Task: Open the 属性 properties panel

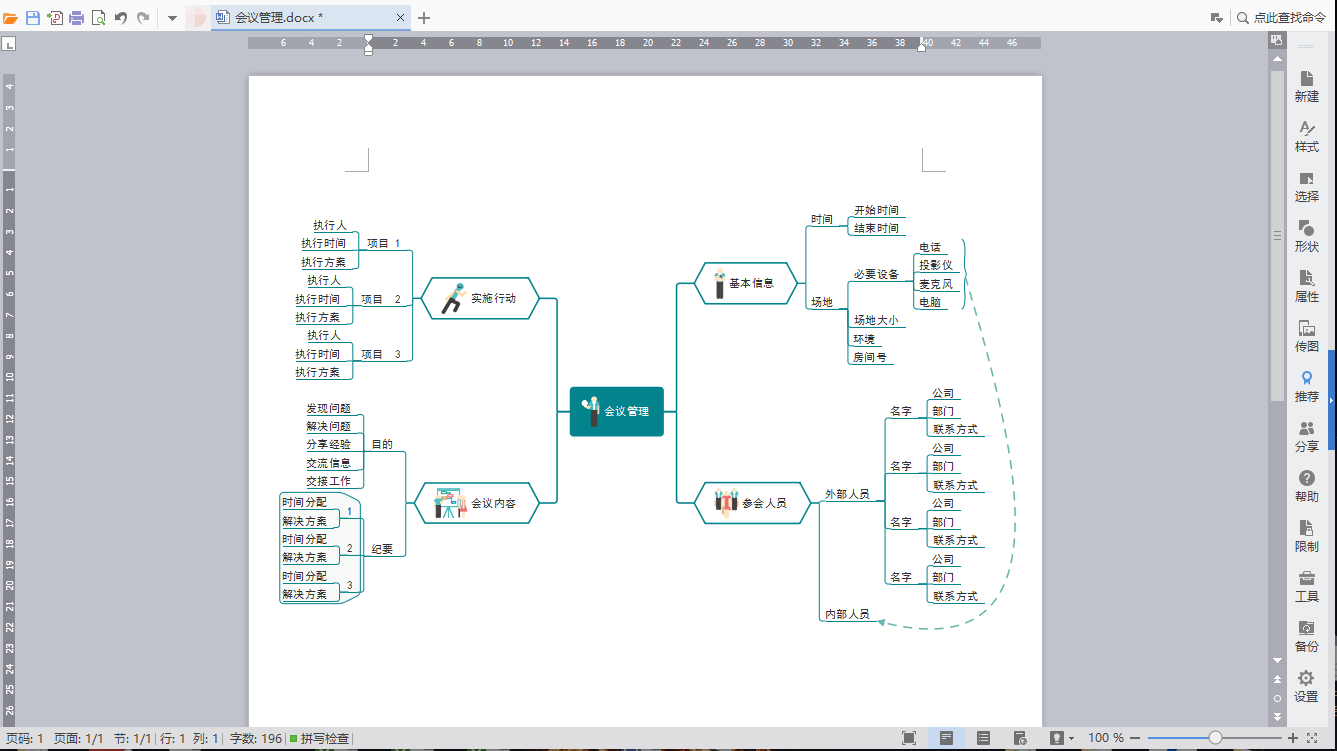Action: (1306, 287)
